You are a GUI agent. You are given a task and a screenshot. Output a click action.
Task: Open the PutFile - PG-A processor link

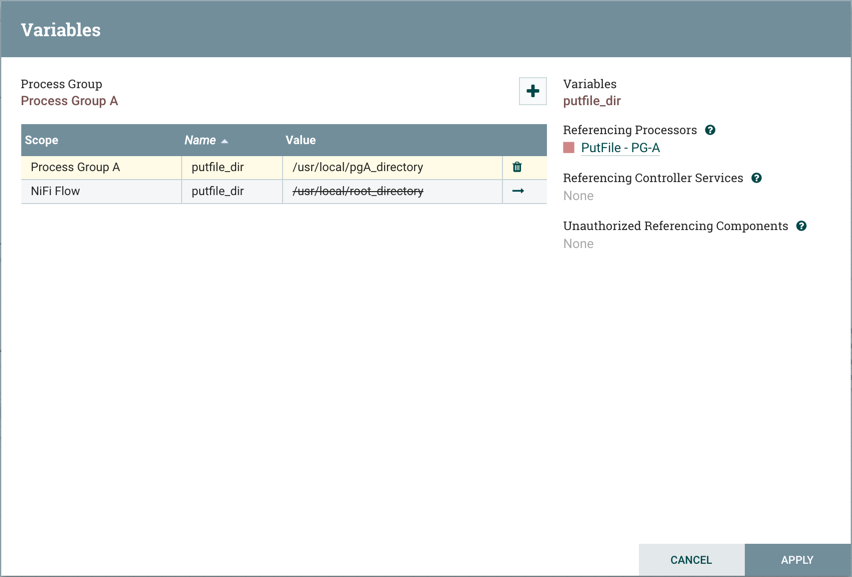coord(620,148)
